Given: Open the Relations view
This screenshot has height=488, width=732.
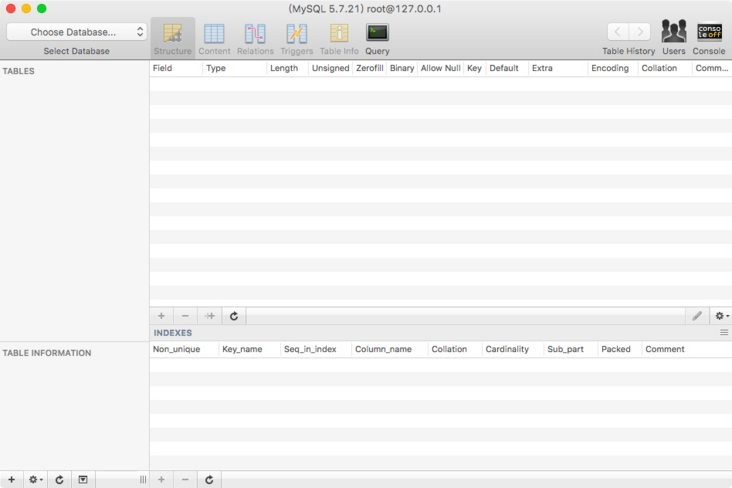Looking at the screenshot, I should 255,38.
